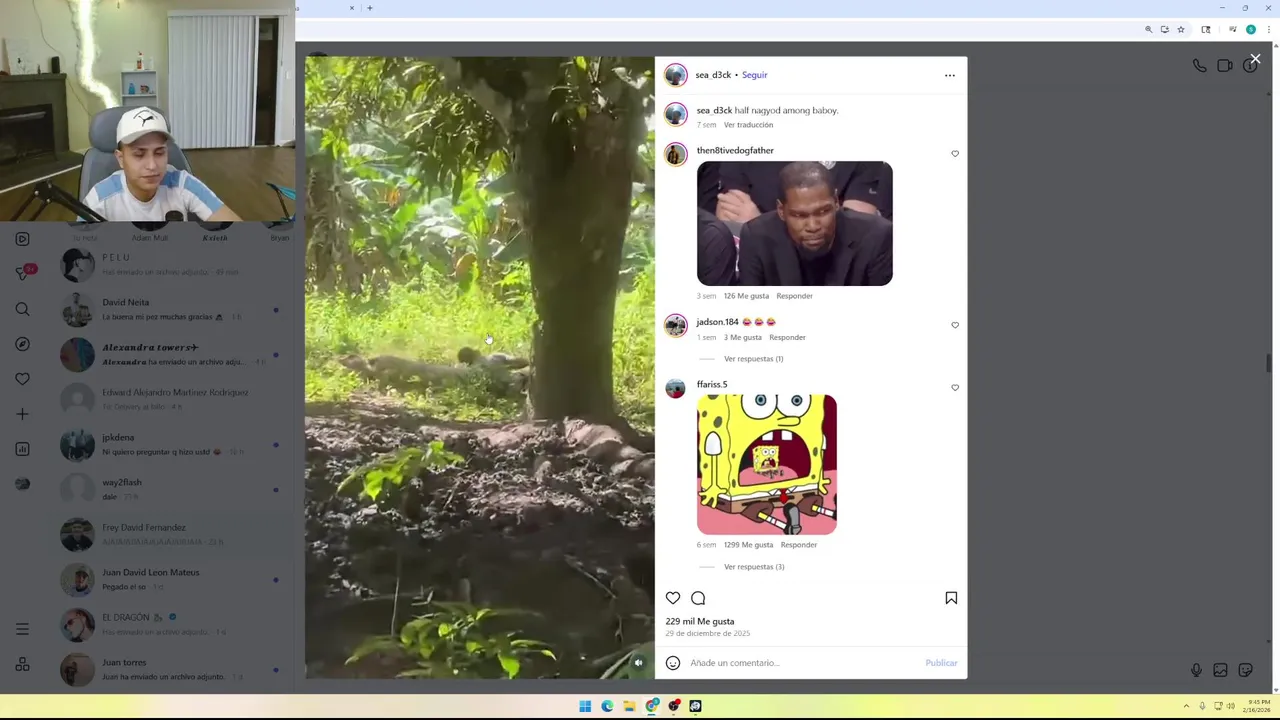Open a new browser tab with plus
Viewport: 1280px width, 720px height.
[x=370, y=8]
